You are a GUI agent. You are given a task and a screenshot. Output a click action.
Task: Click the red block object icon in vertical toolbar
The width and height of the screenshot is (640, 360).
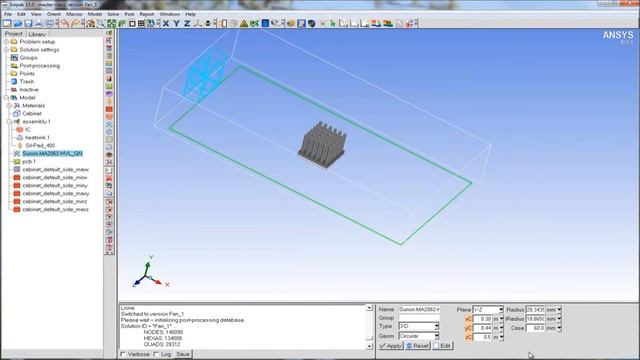tap(109, 109)
